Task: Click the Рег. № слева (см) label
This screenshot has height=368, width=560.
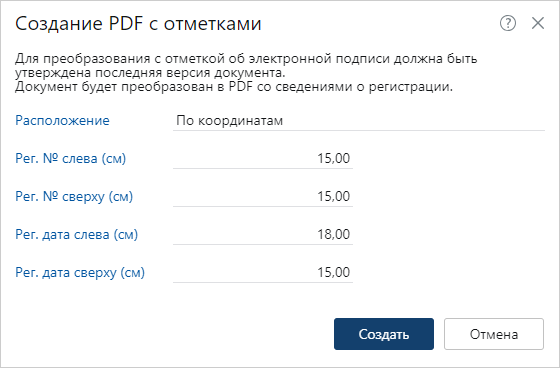Action: tap(70, 158)
